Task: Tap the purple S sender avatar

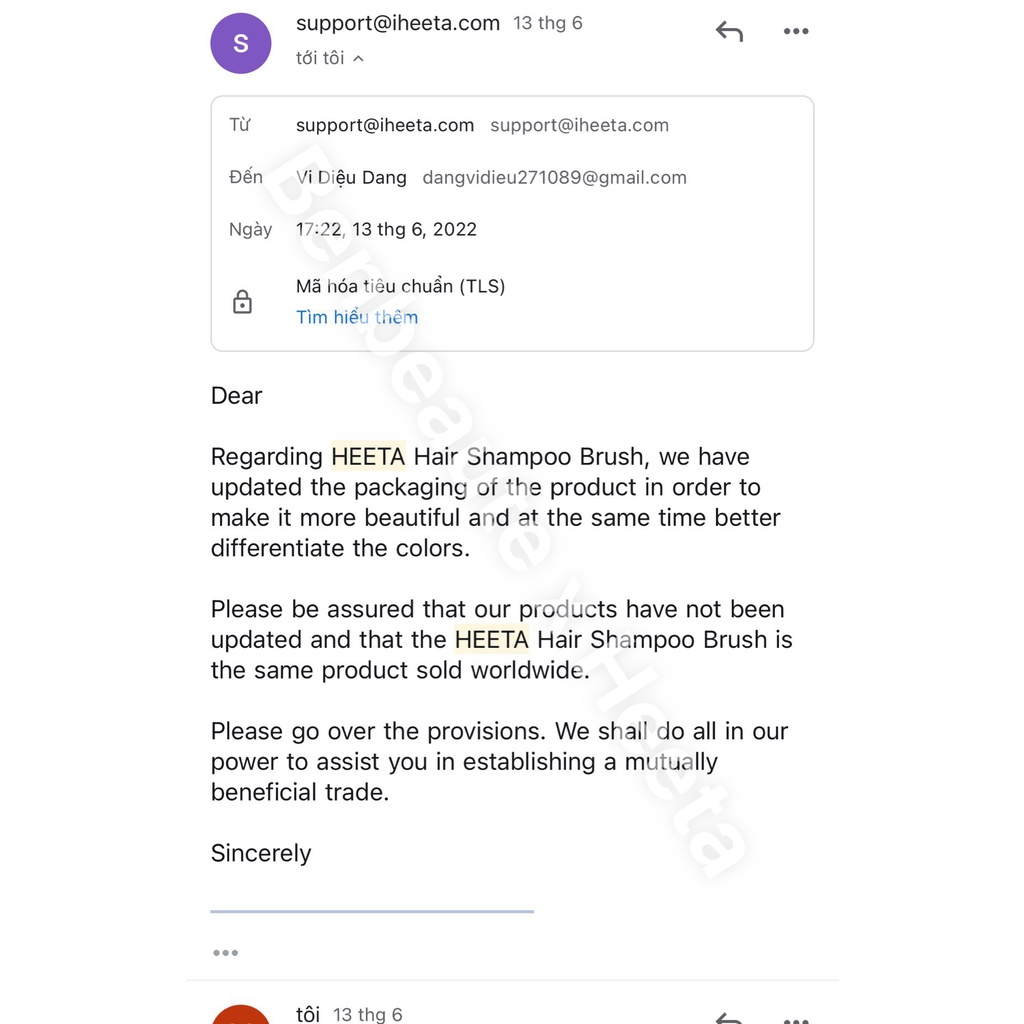Action: pos(241,43)
